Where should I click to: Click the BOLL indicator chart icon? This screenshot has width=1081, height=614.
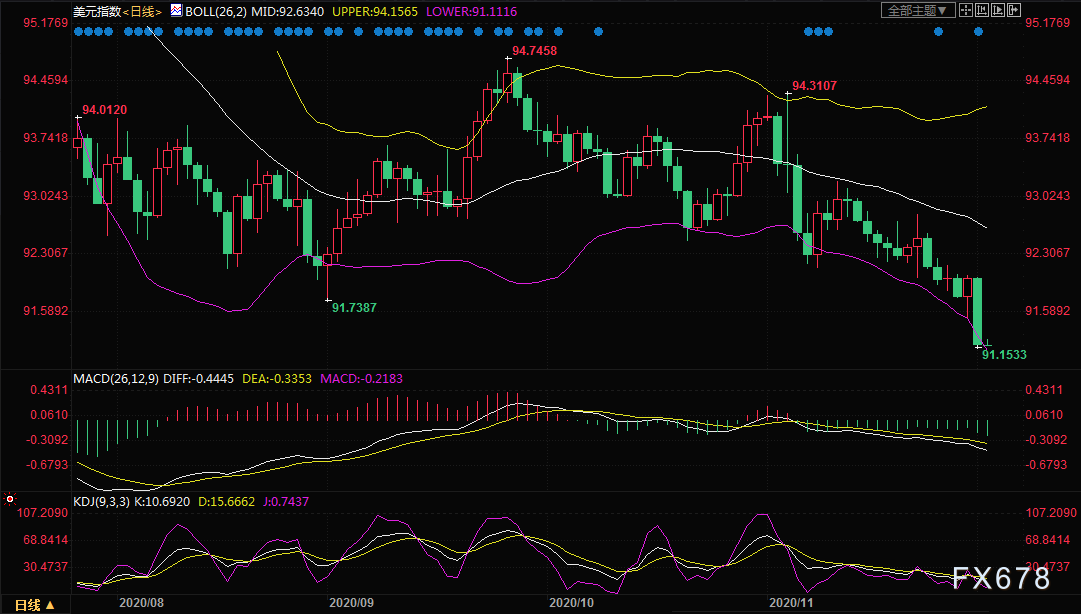pyautogui.click(x=176, y=10)
